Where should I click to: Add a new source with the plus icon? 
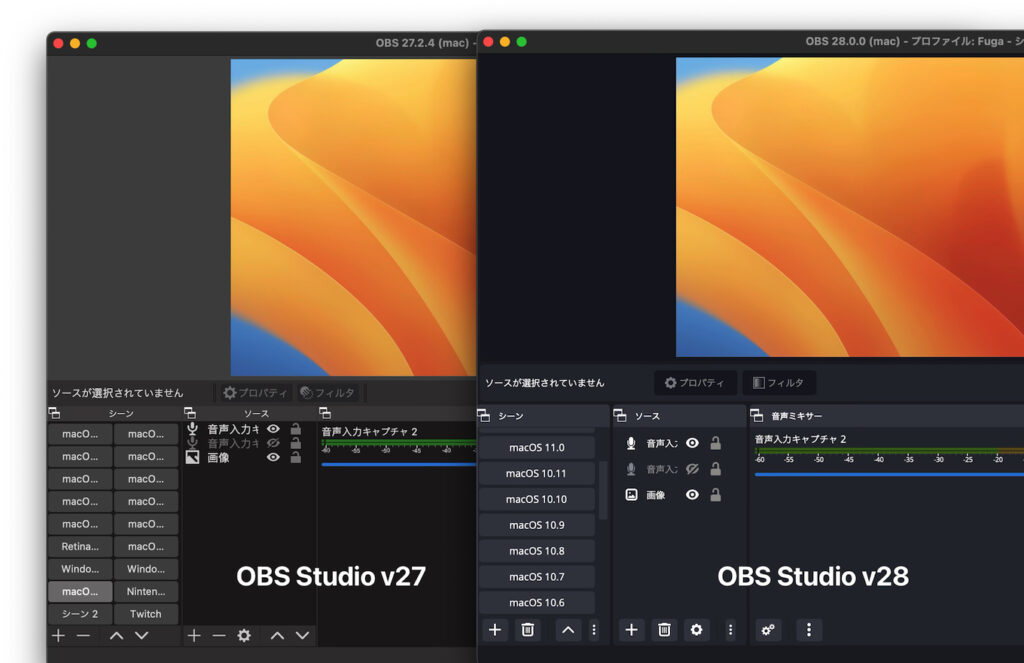(631, 630)
